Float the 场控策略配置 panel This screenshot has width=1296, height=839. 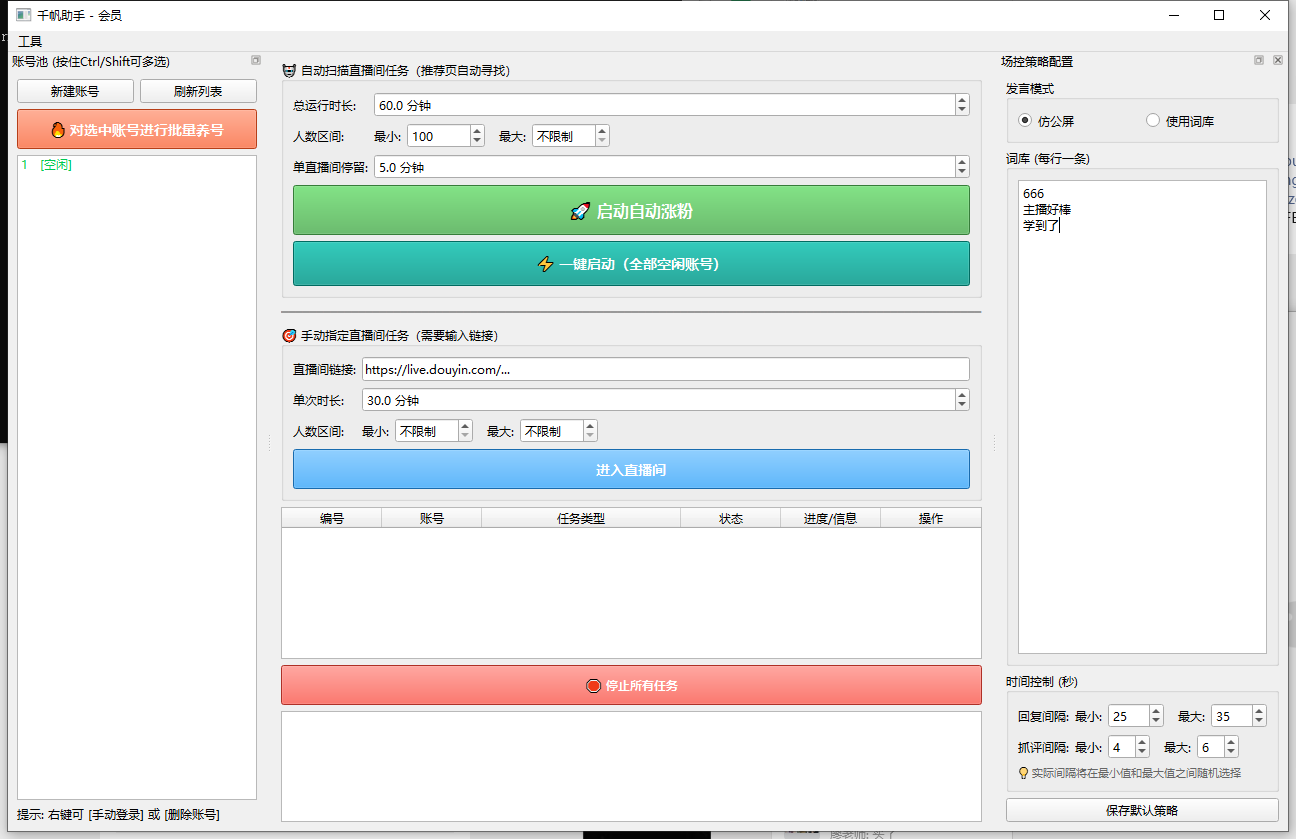point(1259,61)
